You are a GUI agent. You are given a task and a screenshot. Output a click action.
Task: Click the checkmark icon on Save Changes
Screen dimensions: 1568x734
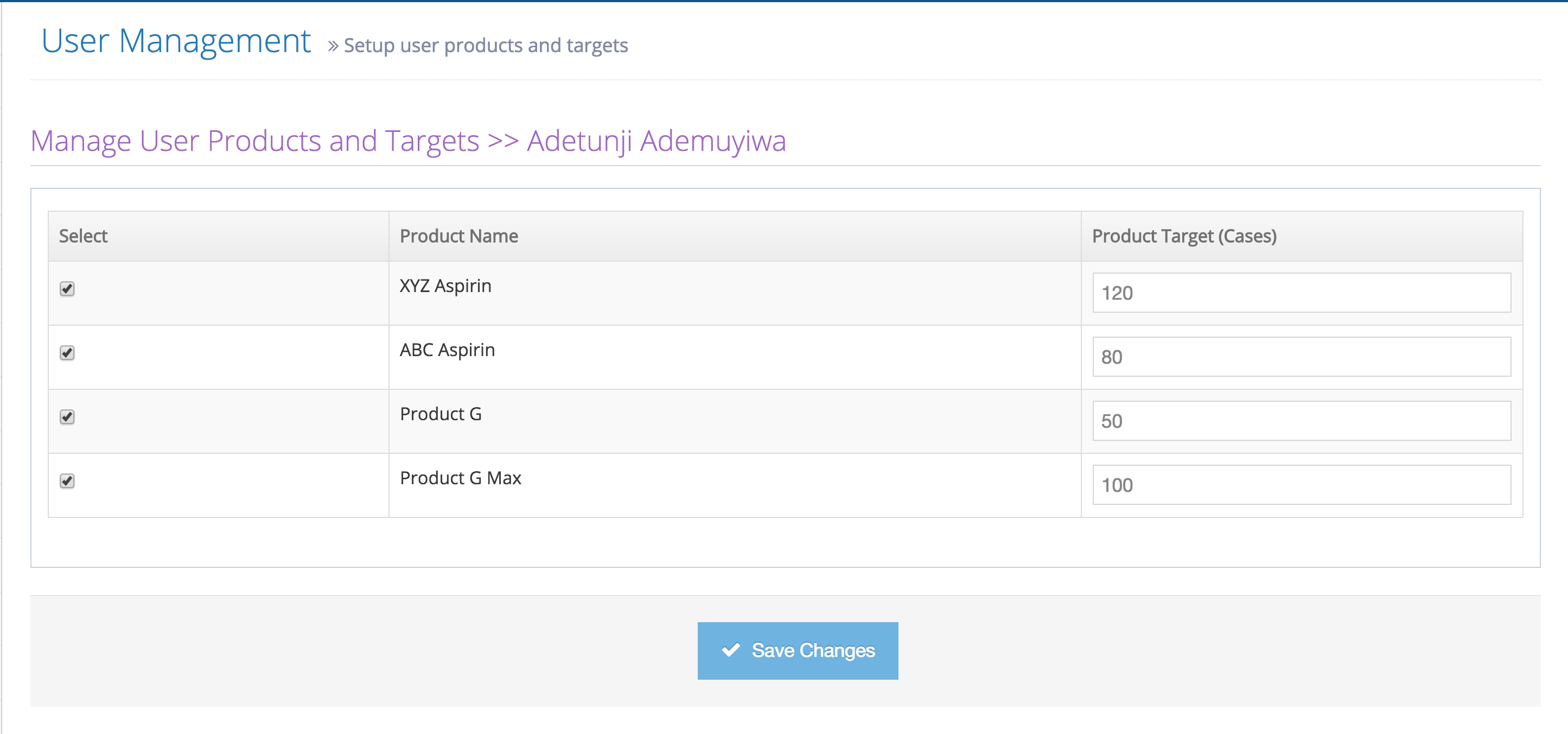pos(730,650)
